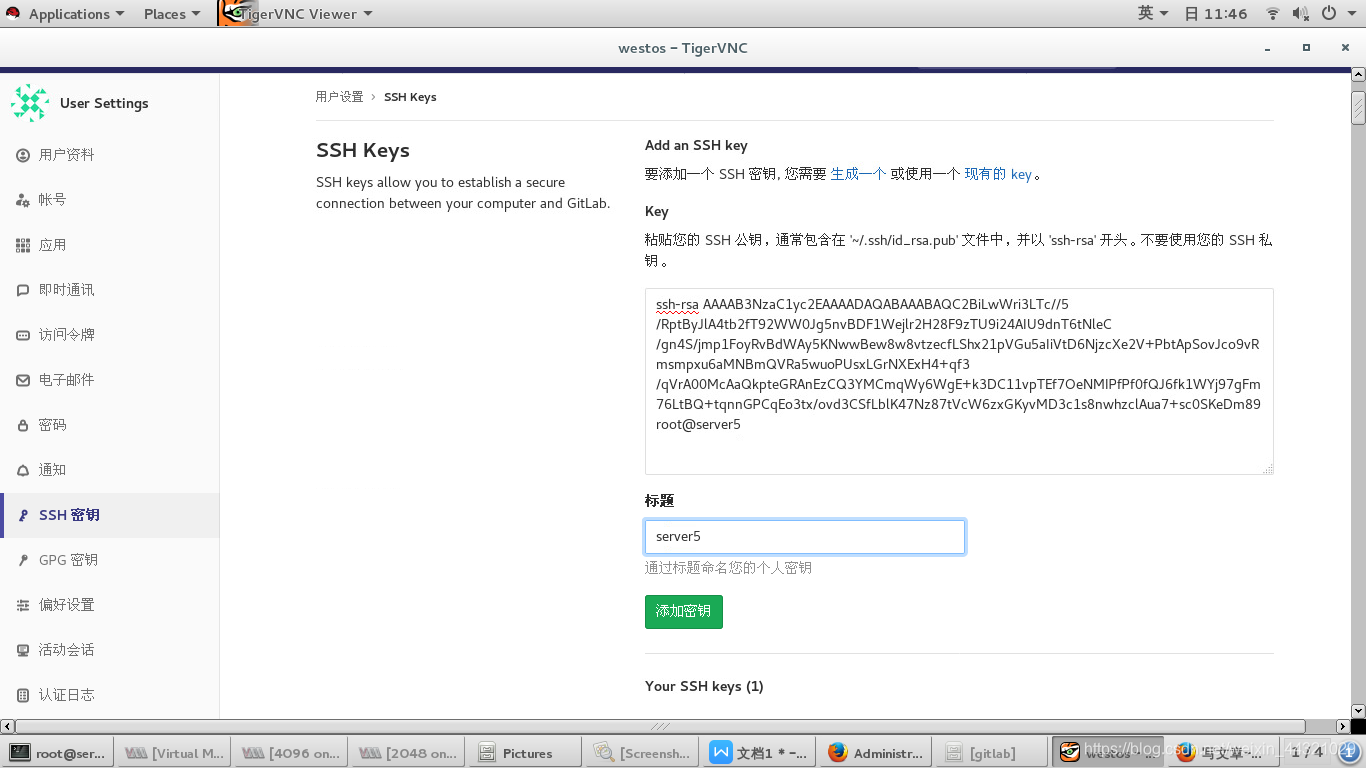
Task: Switch to 文档1 WPS taskbar window
Action: coord(759,753)
